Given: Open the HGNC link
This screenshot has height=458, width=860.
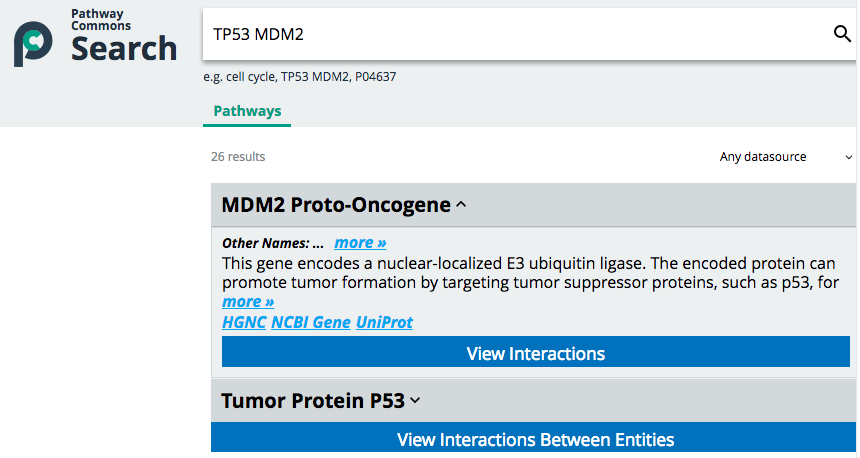Looking at the screenshot, I should 244,322.
